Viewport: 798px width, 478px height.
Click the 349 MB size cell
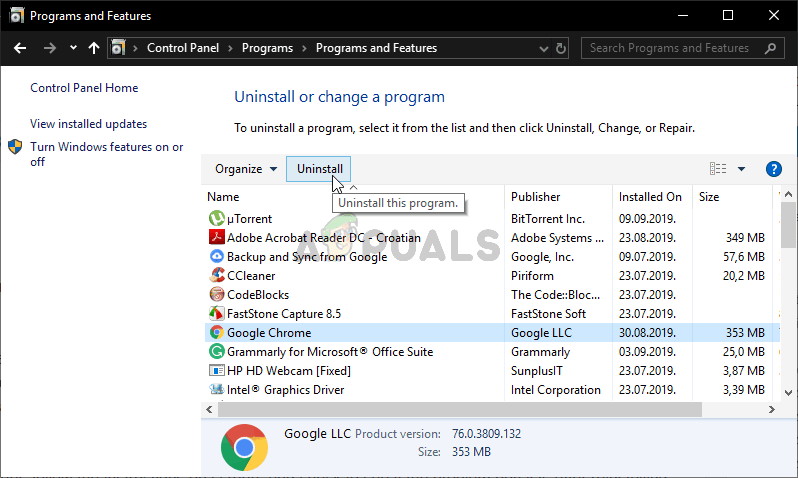click(745, 238)
